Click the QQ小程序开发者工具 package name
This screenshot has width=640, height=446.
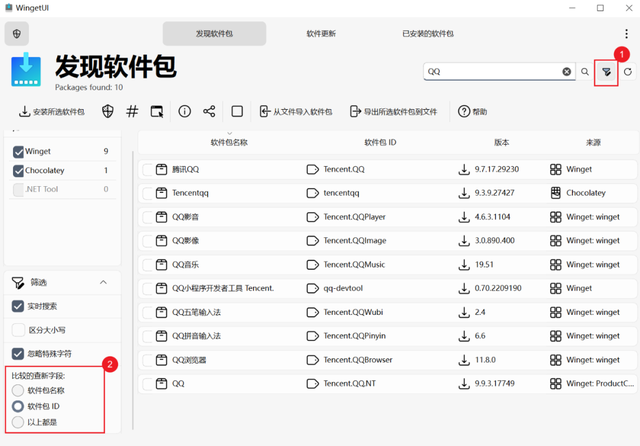[223, 288]
